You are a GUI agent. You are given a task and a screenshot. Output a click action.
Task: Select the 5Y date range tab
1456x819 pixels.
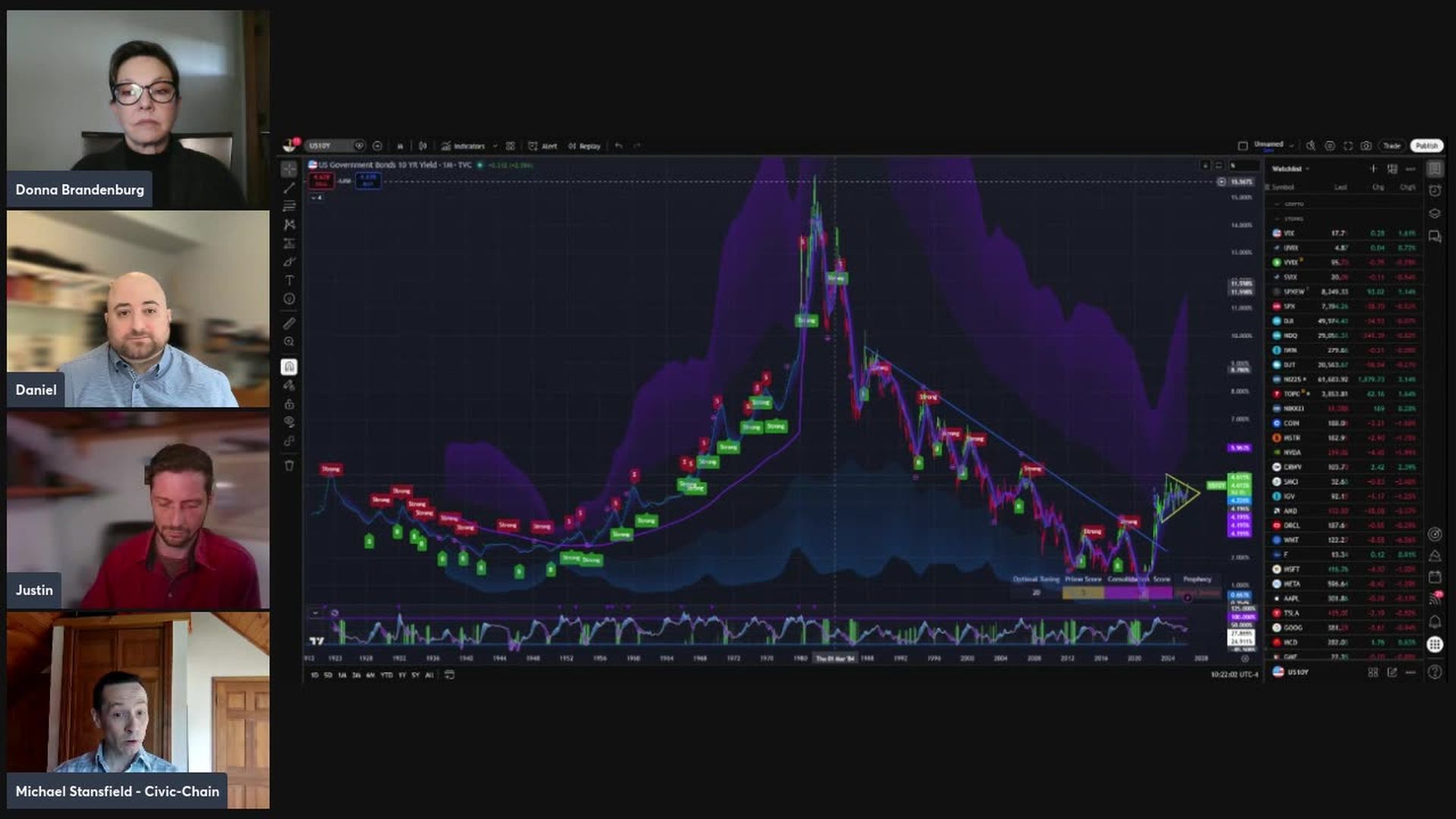point(416,675)
